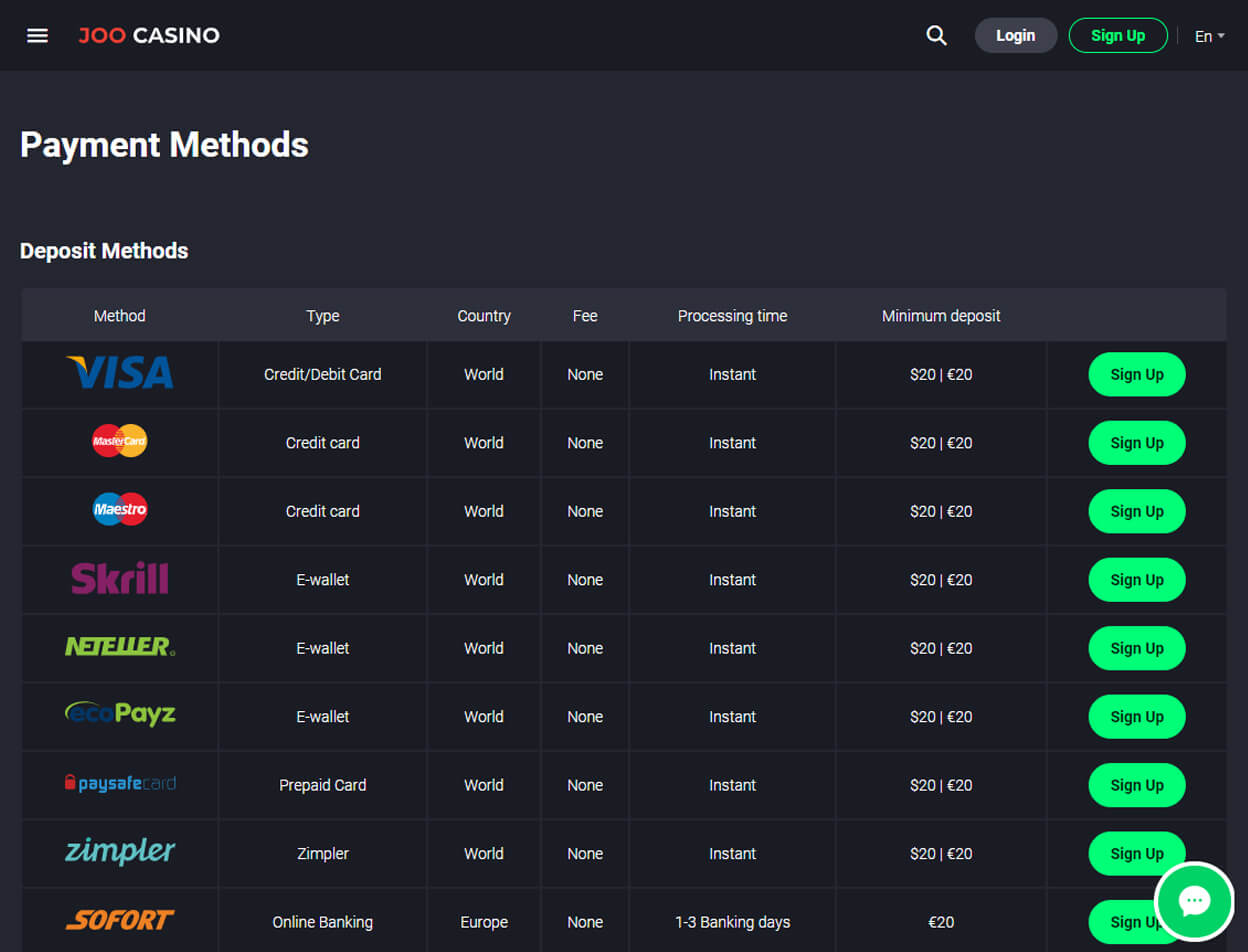Click the ecoPayz logo
The height and width of the screenshot is (952, 1248).
coord(120,714)
